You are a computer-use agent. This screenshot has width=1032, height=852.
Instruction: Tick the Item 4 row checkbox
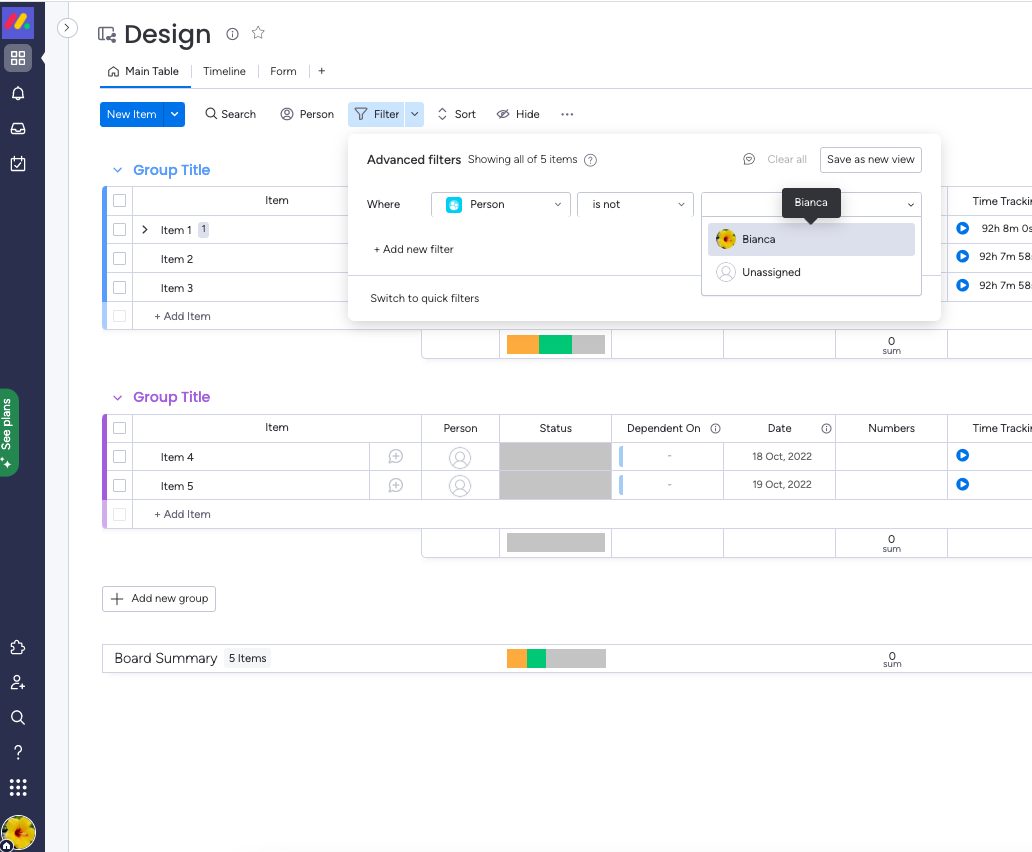pyautogui.click(x=119, y=457)
